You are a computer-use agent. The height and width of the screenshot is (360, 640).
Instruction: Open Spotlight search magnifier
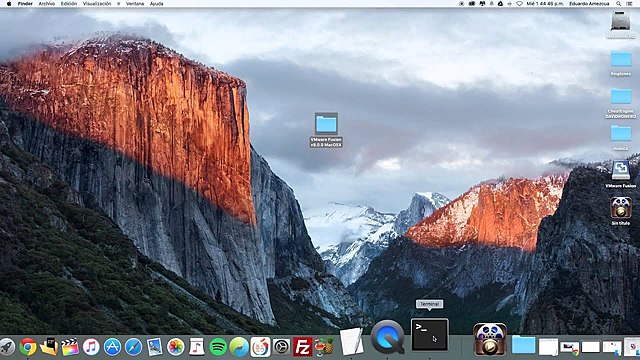click(619, 4)
